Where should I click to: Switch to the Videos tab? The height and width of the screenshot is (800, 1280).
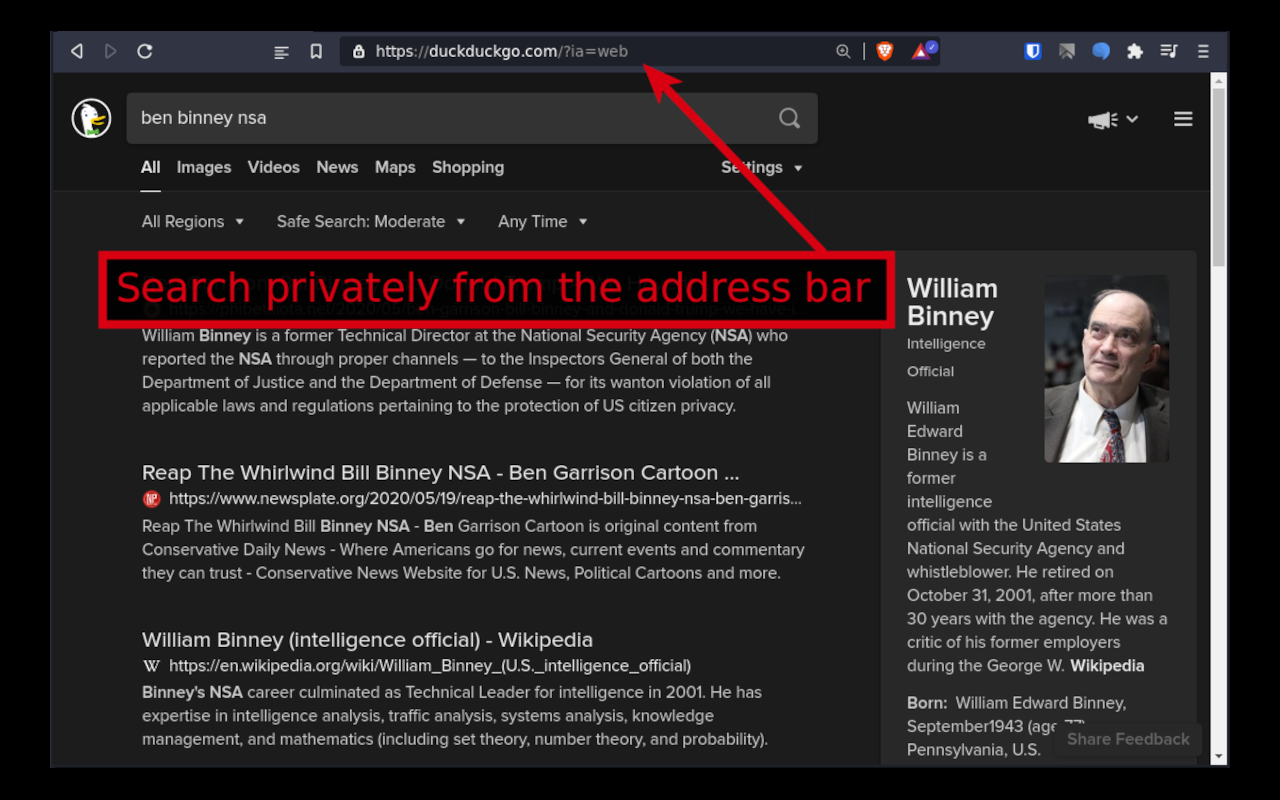pos(274,168)
